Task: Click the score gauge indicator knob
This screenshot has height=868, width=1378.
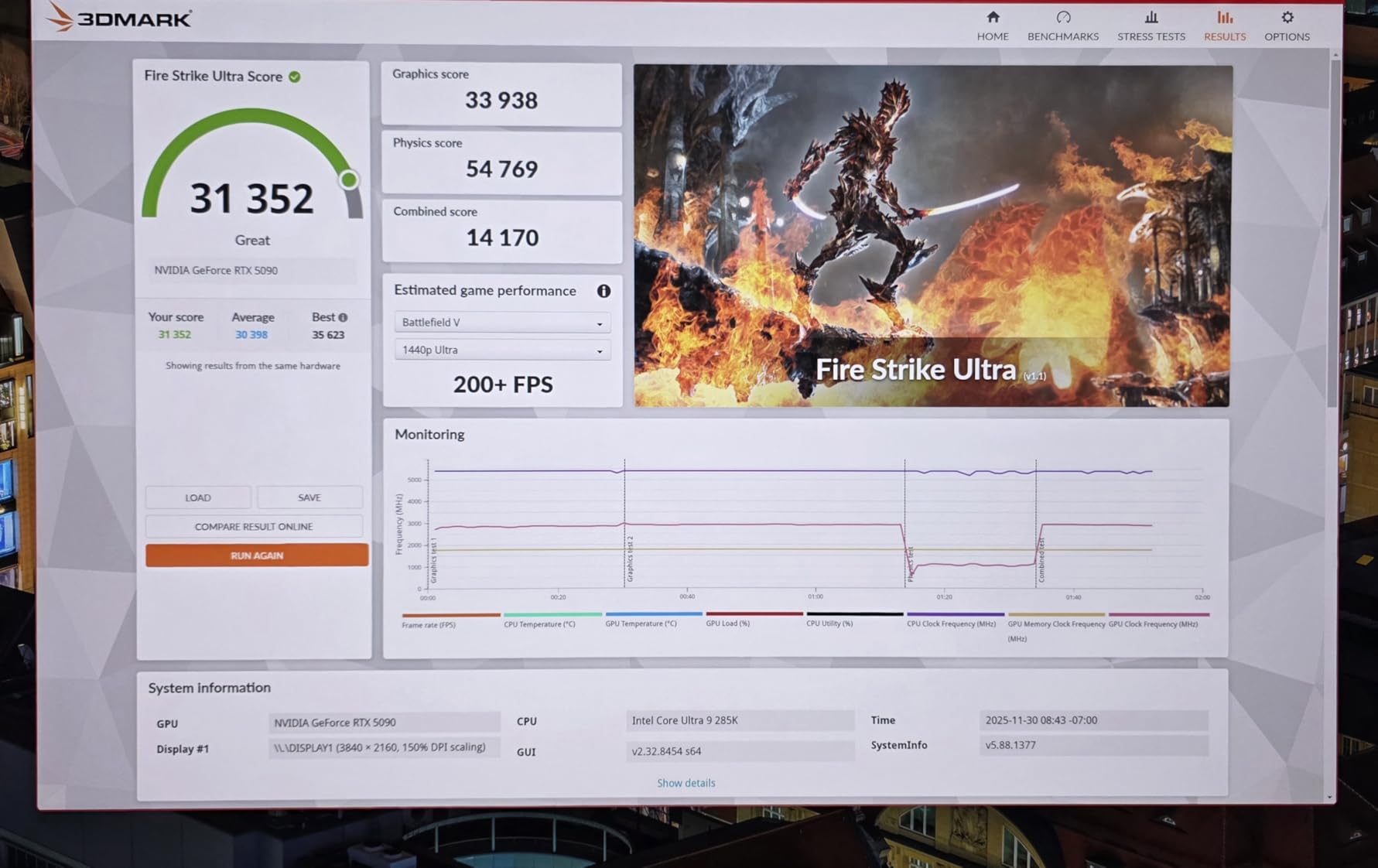Action: tap(349, 179)
